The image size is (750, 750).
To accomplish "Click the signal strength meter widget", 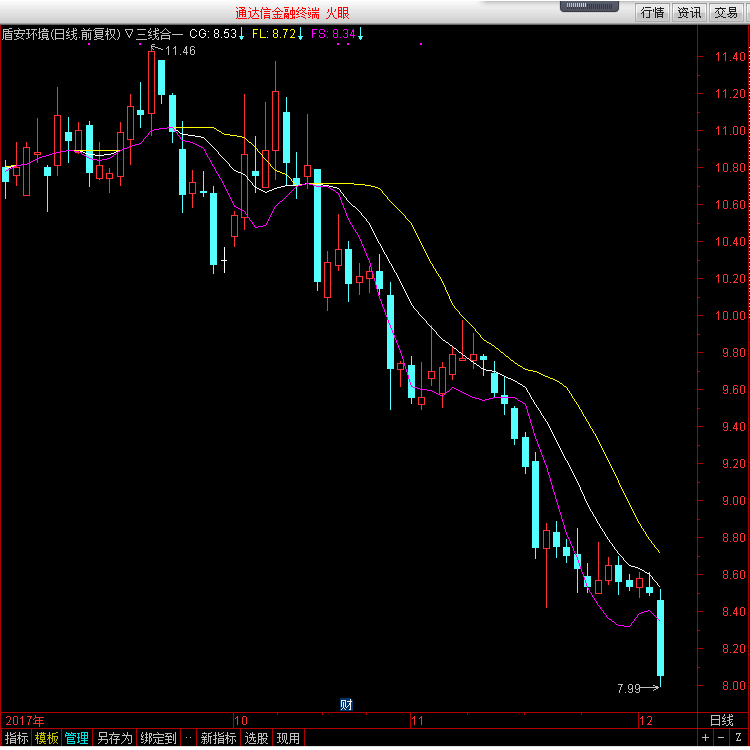I will (589, 6).
